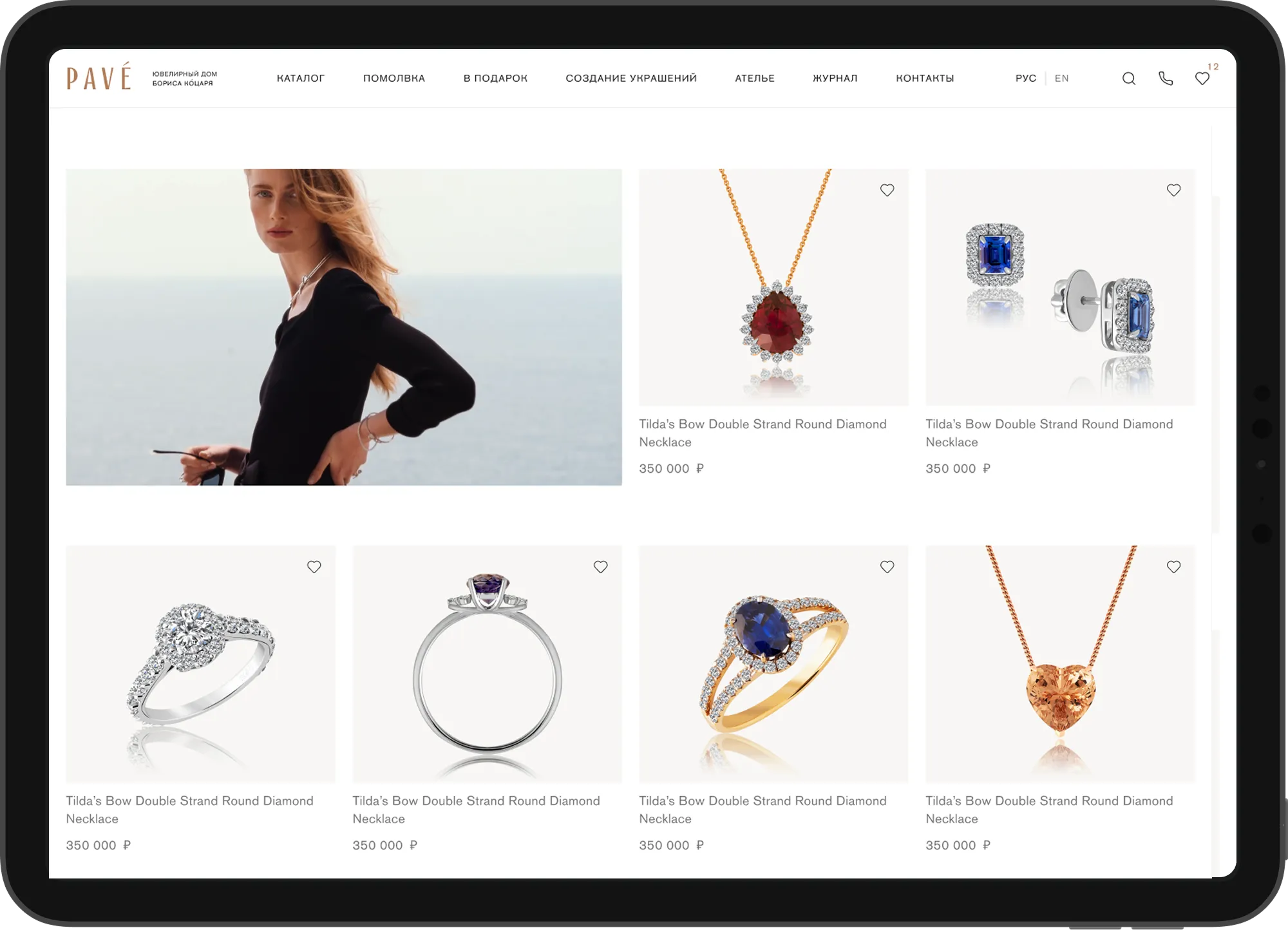Go to В ПОДАРОК section
Screen dimensions: 1288x930
click(495, 78)
